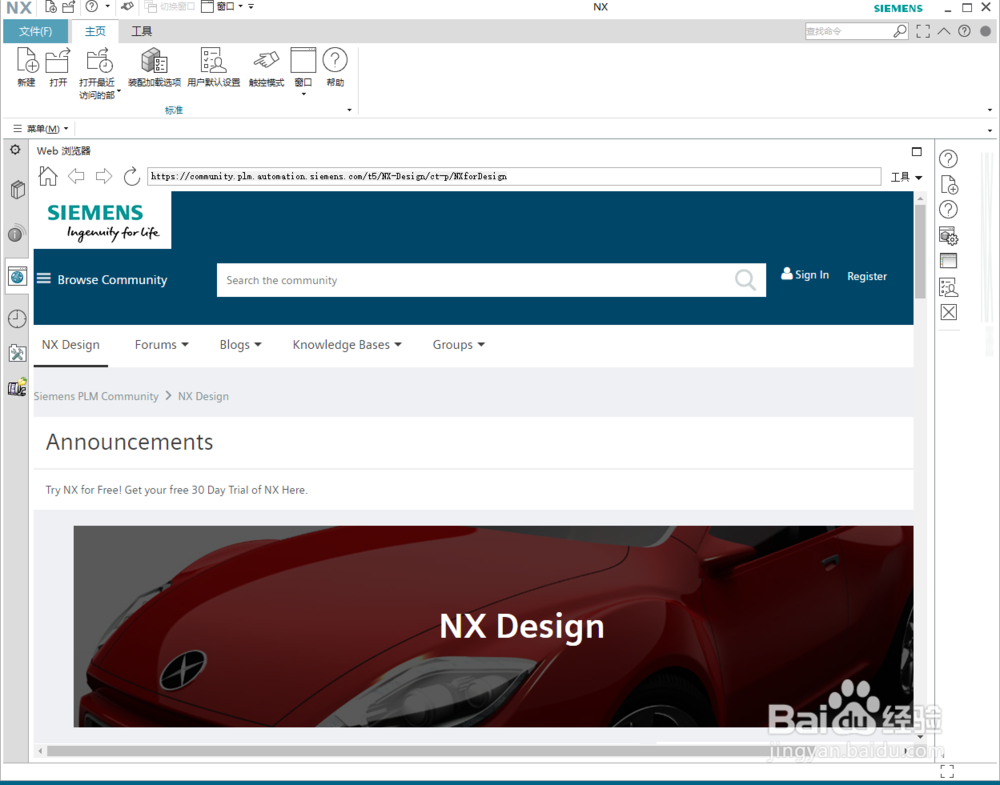Switch to the 工具 tools tab
Viewport: 1000px width, 785px height.
coord(142,31)
